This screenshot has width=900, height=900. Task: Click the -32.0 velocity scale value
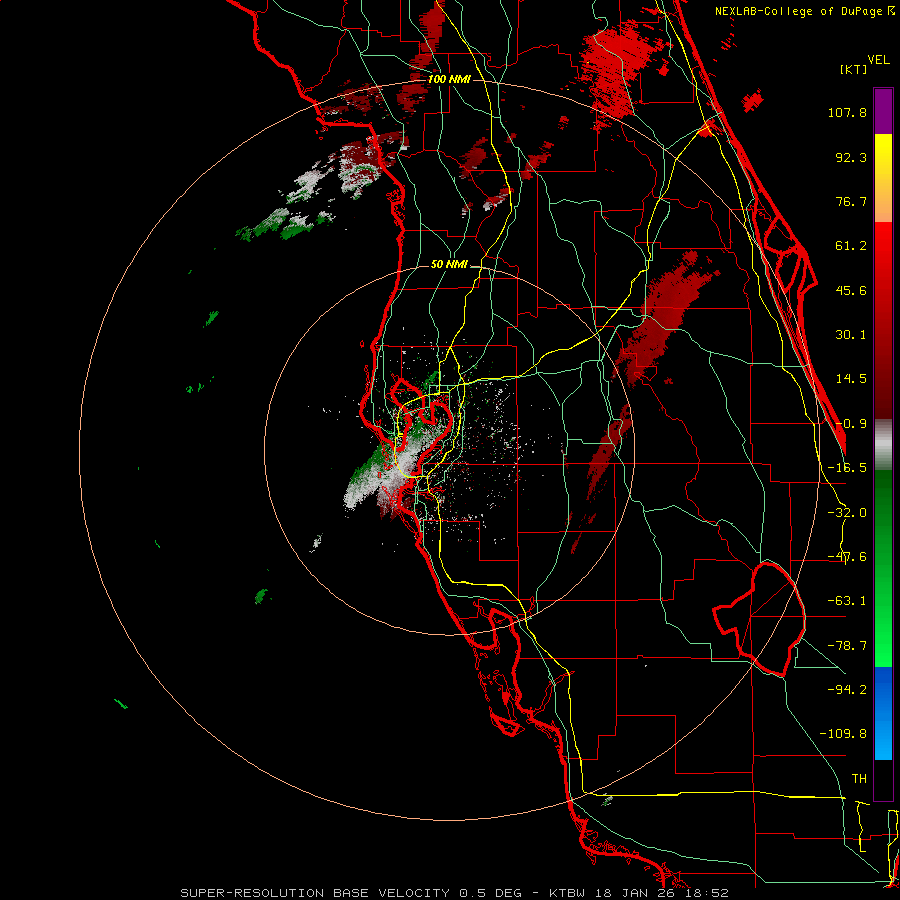coord(847,513)
